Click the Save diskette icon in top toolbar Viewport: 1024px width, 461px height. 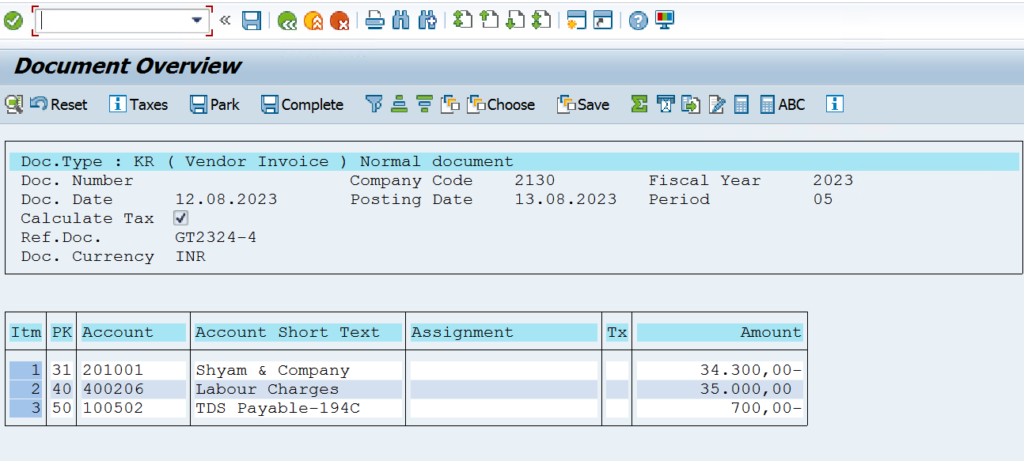click(251, 21)
